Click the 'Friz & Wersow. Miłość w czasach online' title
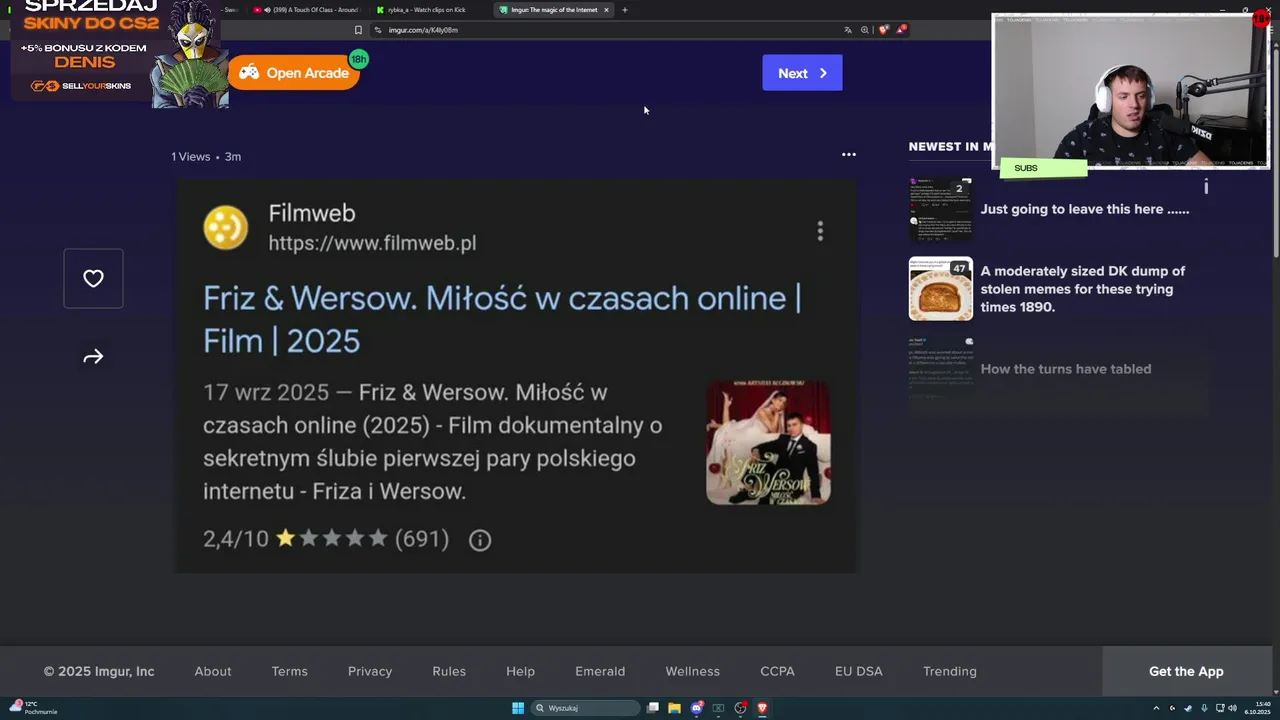Viewport: 1280px width, 720px height. 502,319
